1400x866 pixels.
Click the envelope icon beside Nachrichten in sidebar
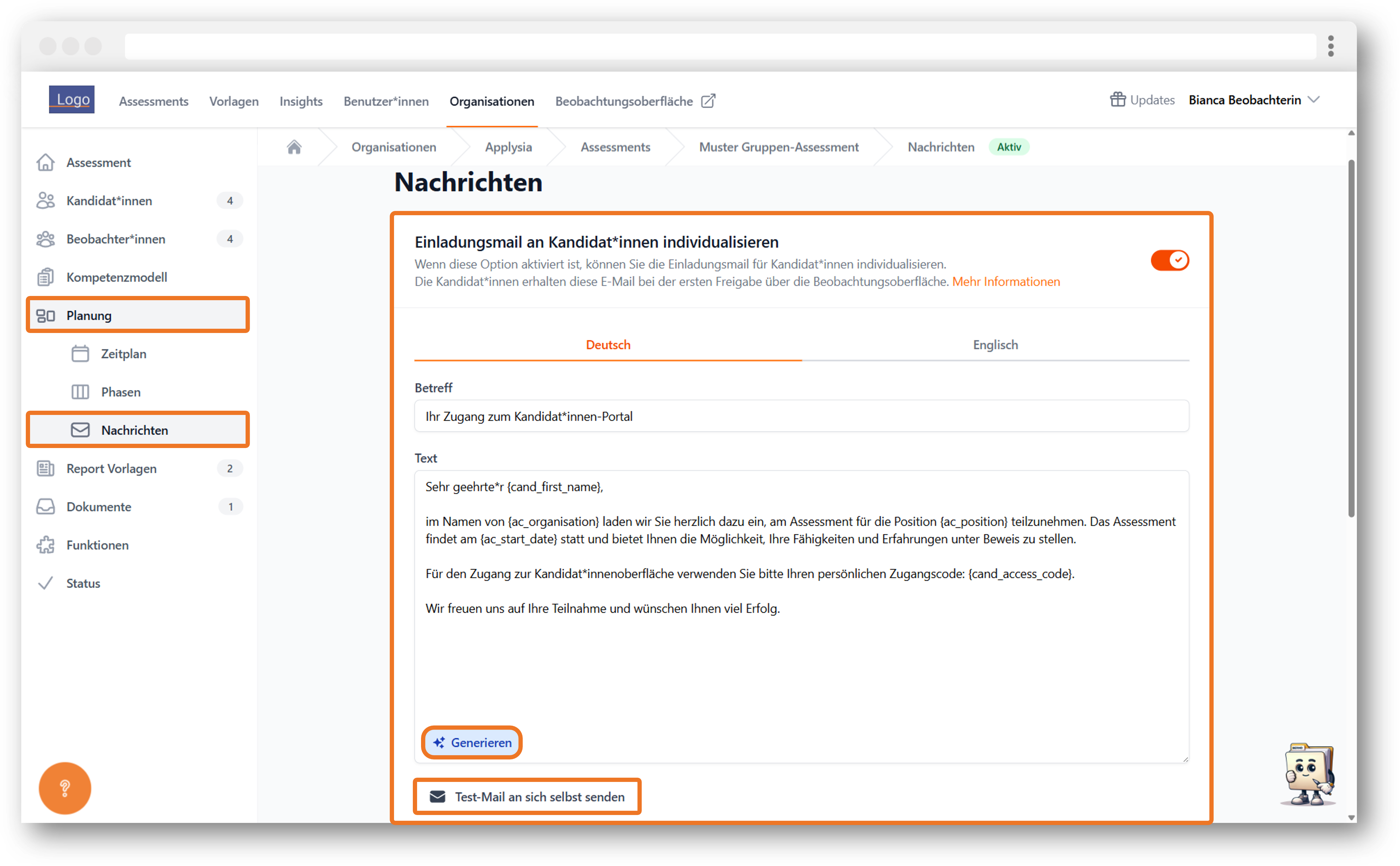tap(80, 430)
